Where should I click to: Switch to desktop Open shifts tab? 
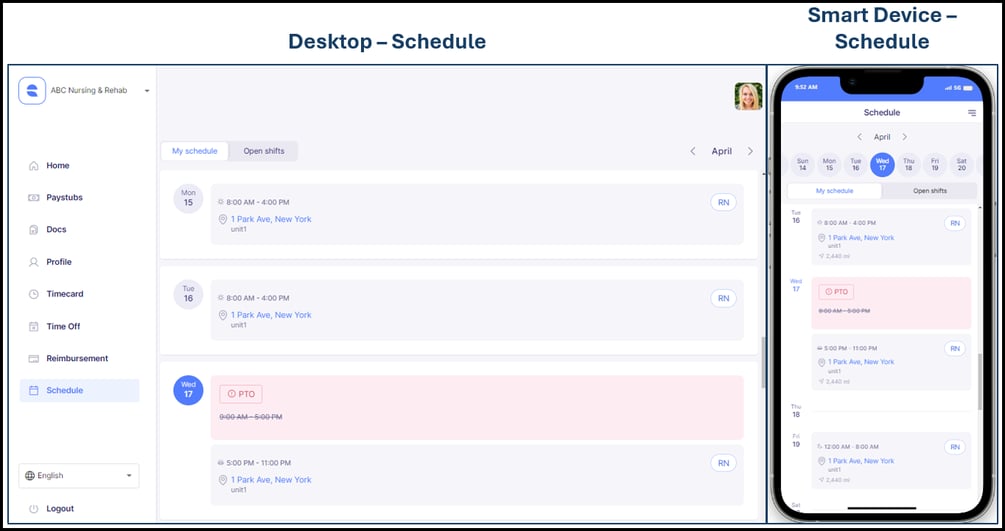[x=264, y=151]
